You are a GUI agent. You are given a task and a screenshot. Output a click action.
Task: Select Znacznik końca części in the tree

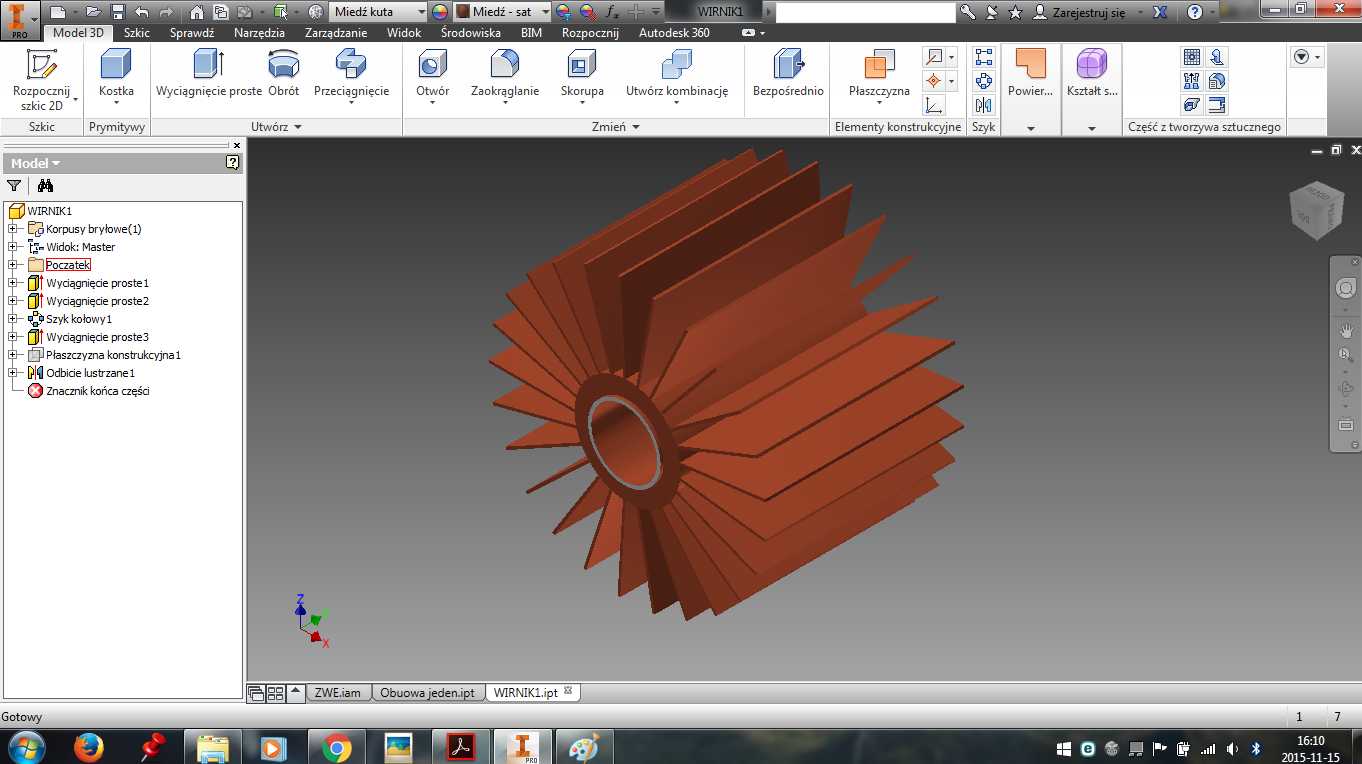tap(97, 391)
